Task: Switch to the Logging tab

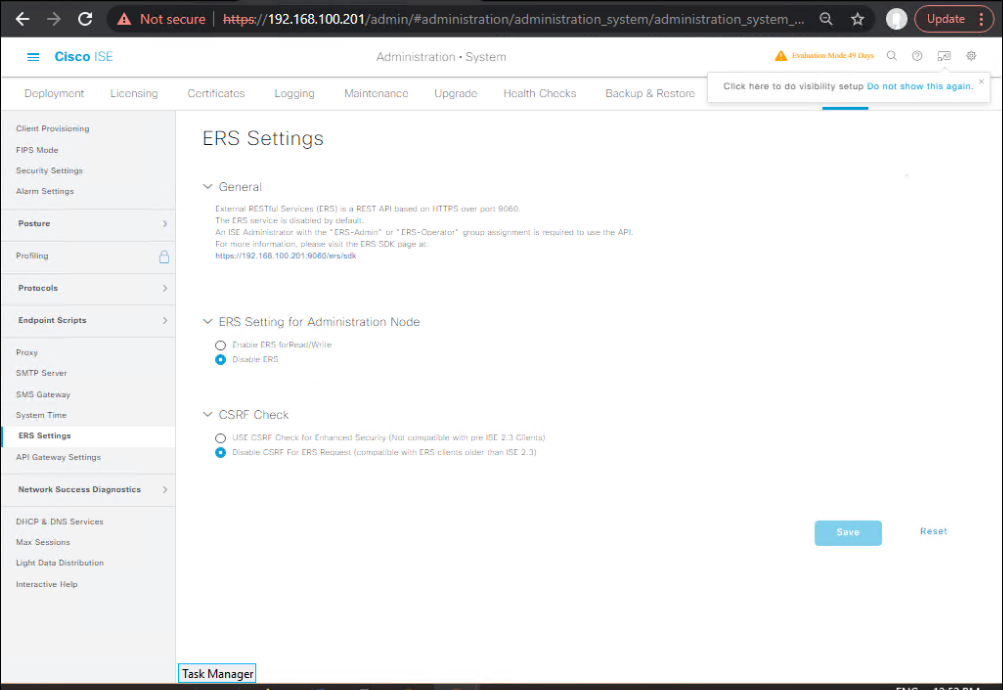Action: [x=294, y=93]
